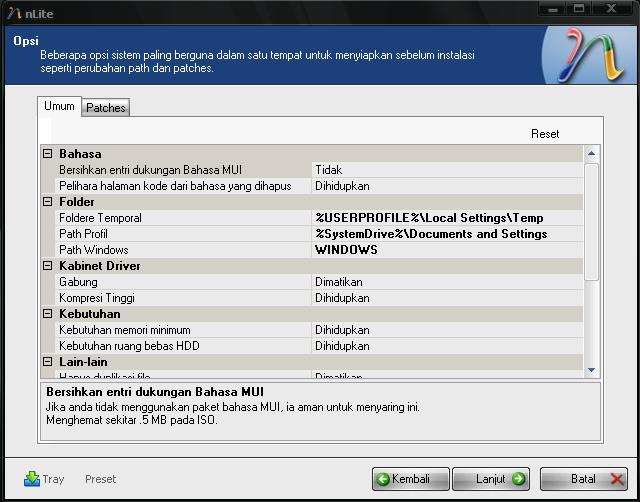This screenshot has height=502, width=640.
Task: Edit the Foldere Temporal path value
Action: (448, 218)
